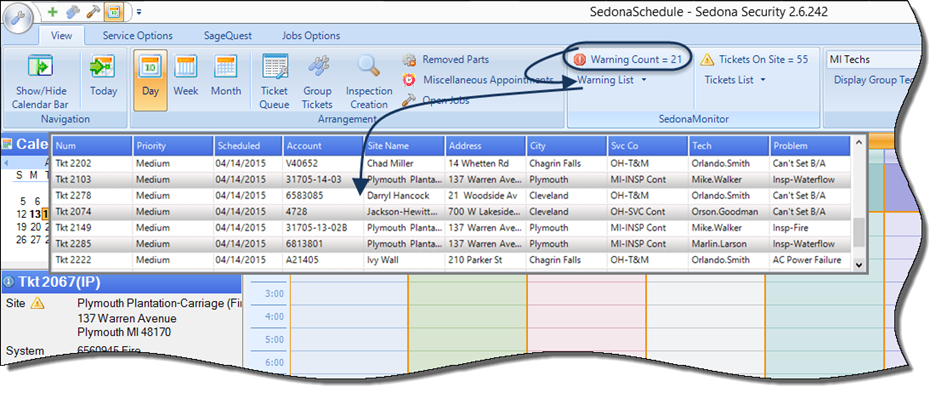Viewport: 936px width, 393px height.
Task: Select ticket row Tkt 2202
Action: pos(452,163)
